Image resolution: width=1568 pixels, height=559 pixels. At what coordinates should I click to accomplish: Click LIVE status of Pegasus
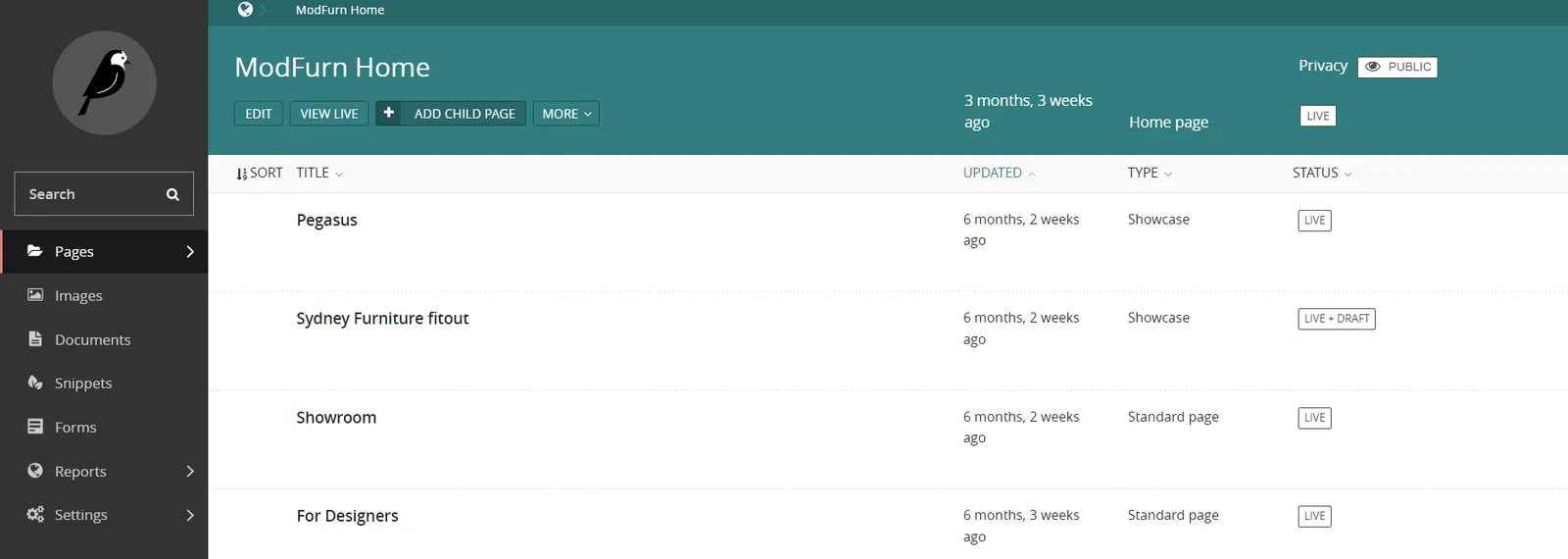(x=1314, y=221)
